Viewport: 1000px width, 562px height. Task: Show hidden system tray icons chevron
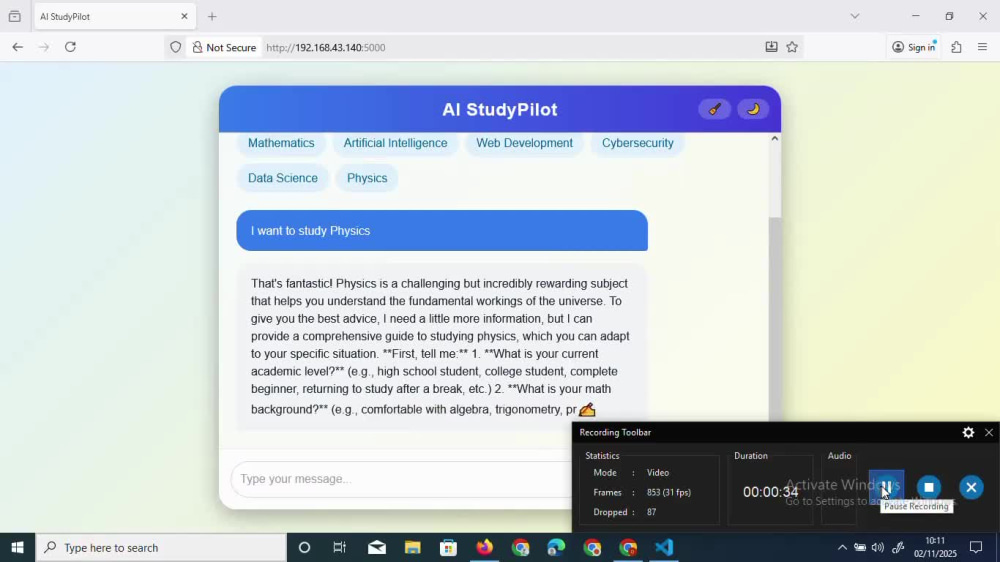(x=842, y=547)
